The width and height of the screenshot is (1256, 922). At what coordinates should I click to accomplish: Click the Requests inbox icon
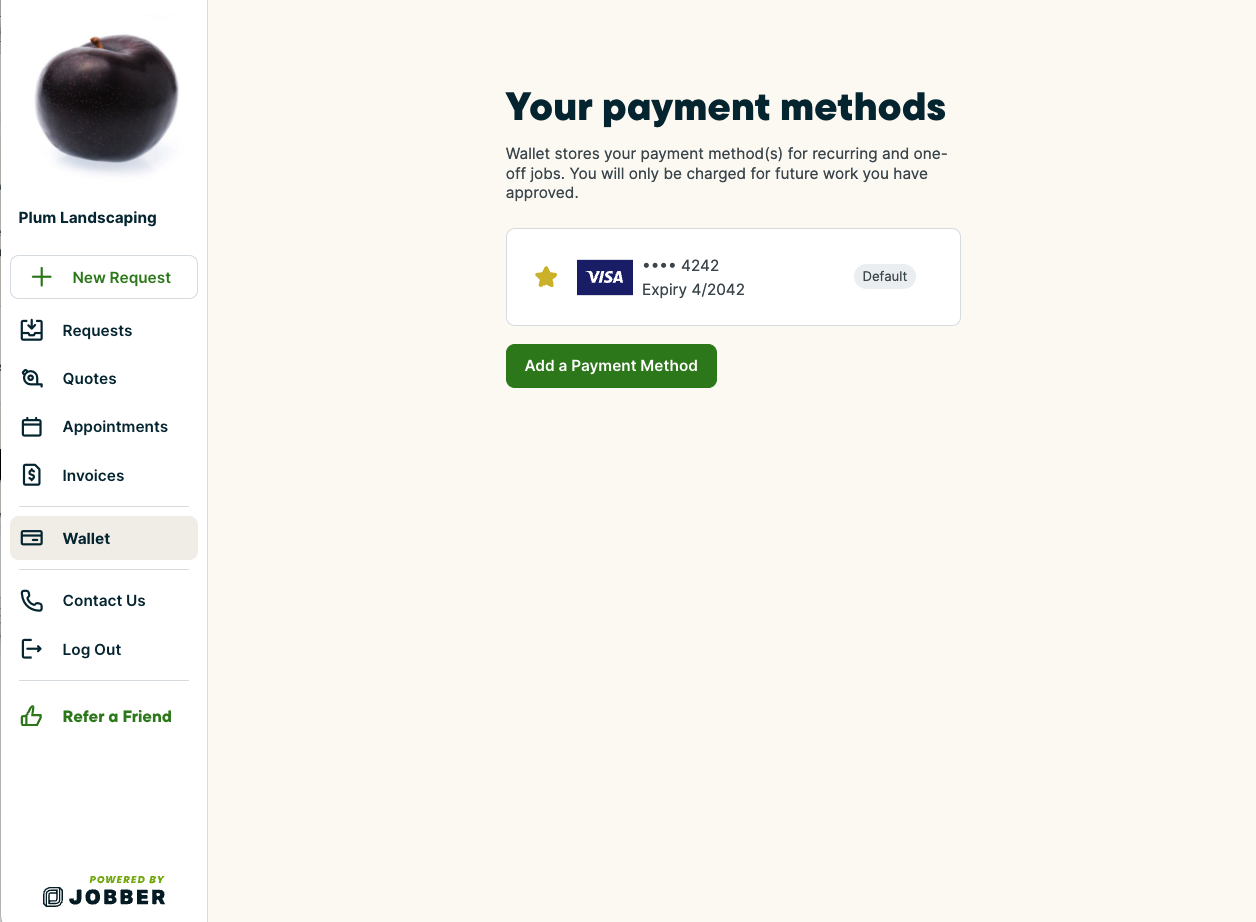32,330
